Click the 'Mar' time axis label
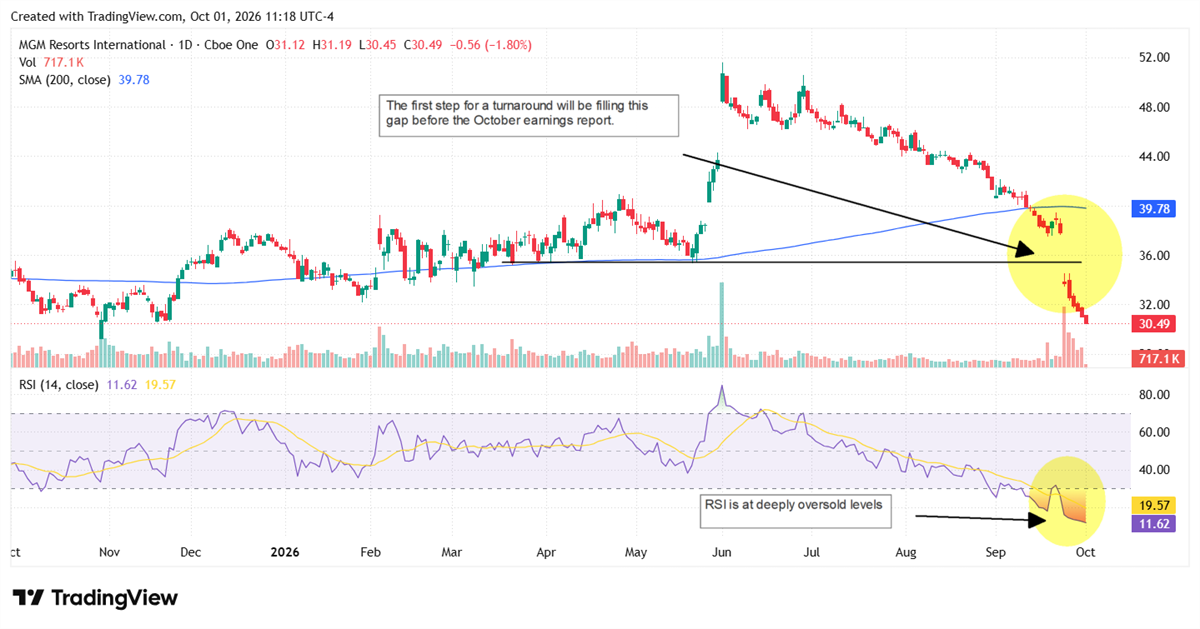 click(x=451, y=551)
